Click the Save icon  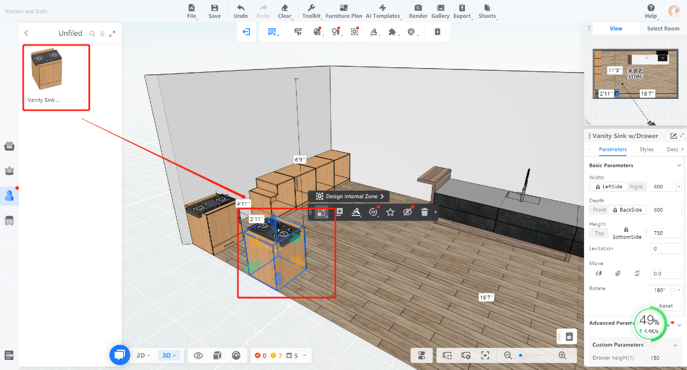click(214, 8)
